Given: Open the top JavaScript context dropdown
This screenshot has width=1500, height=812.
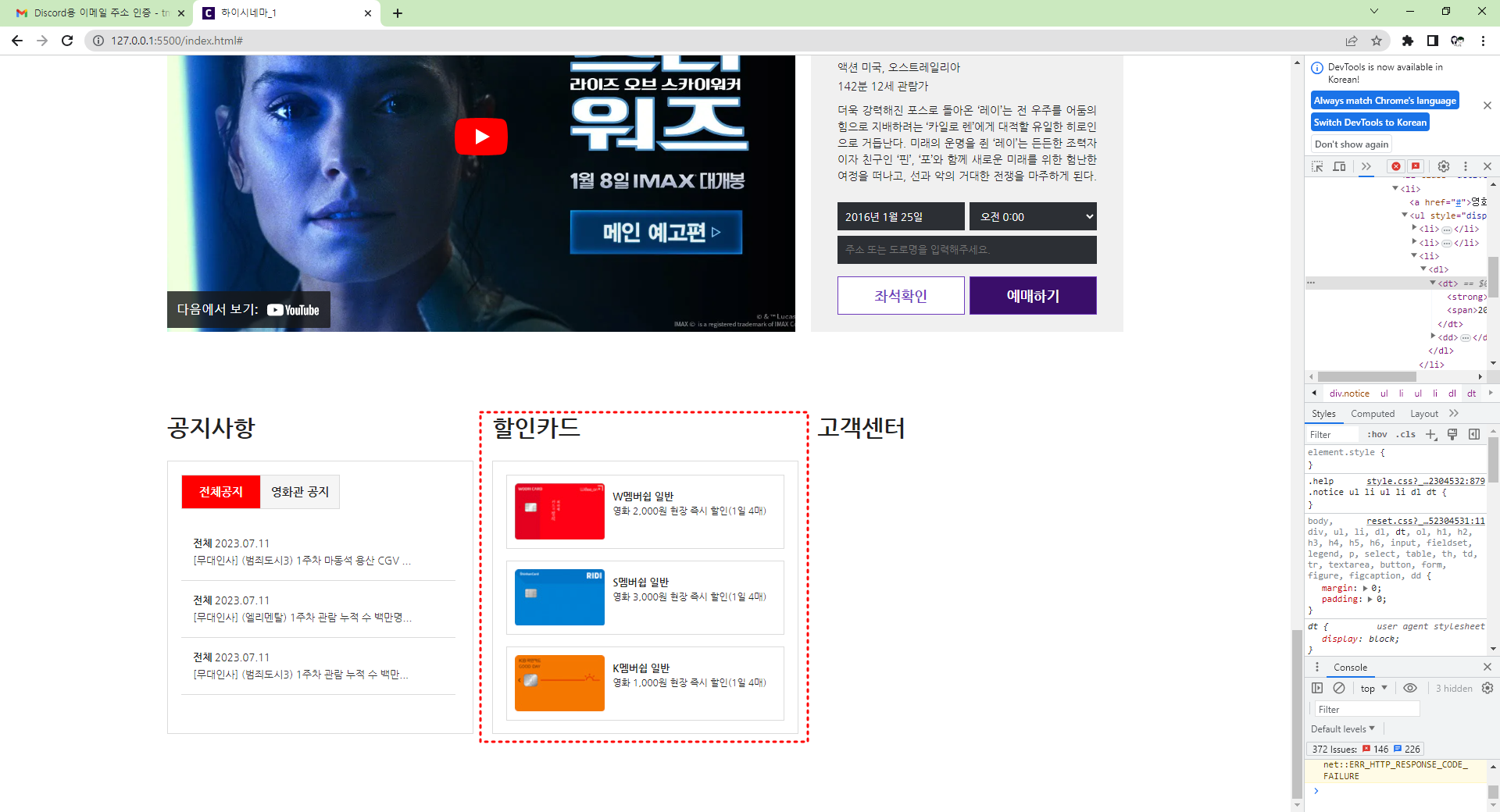Looking at the screenshot, I should coord(1373,689).
